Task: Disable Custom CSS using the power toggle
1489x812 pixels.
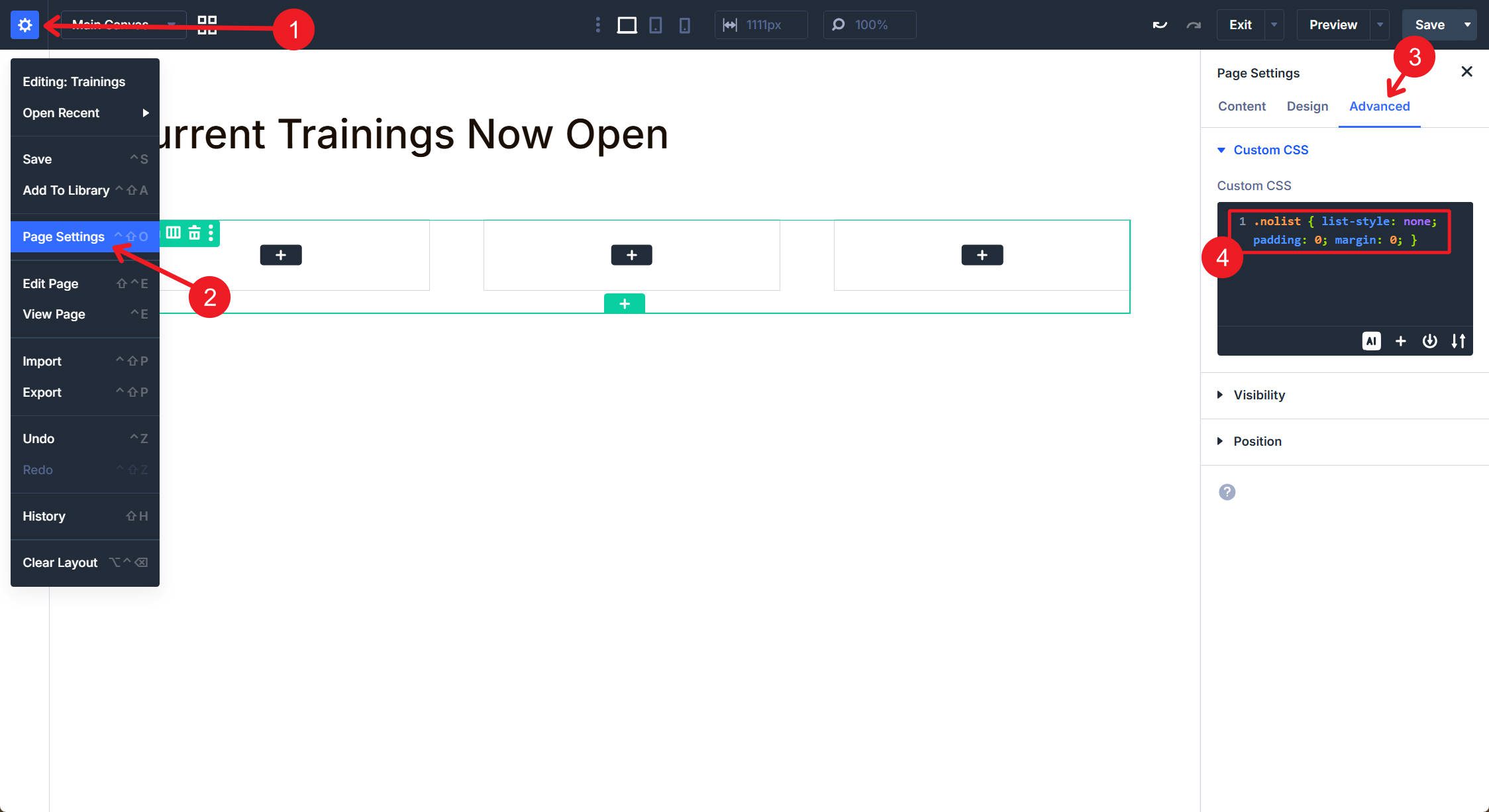Action: tap(1429, 341)
